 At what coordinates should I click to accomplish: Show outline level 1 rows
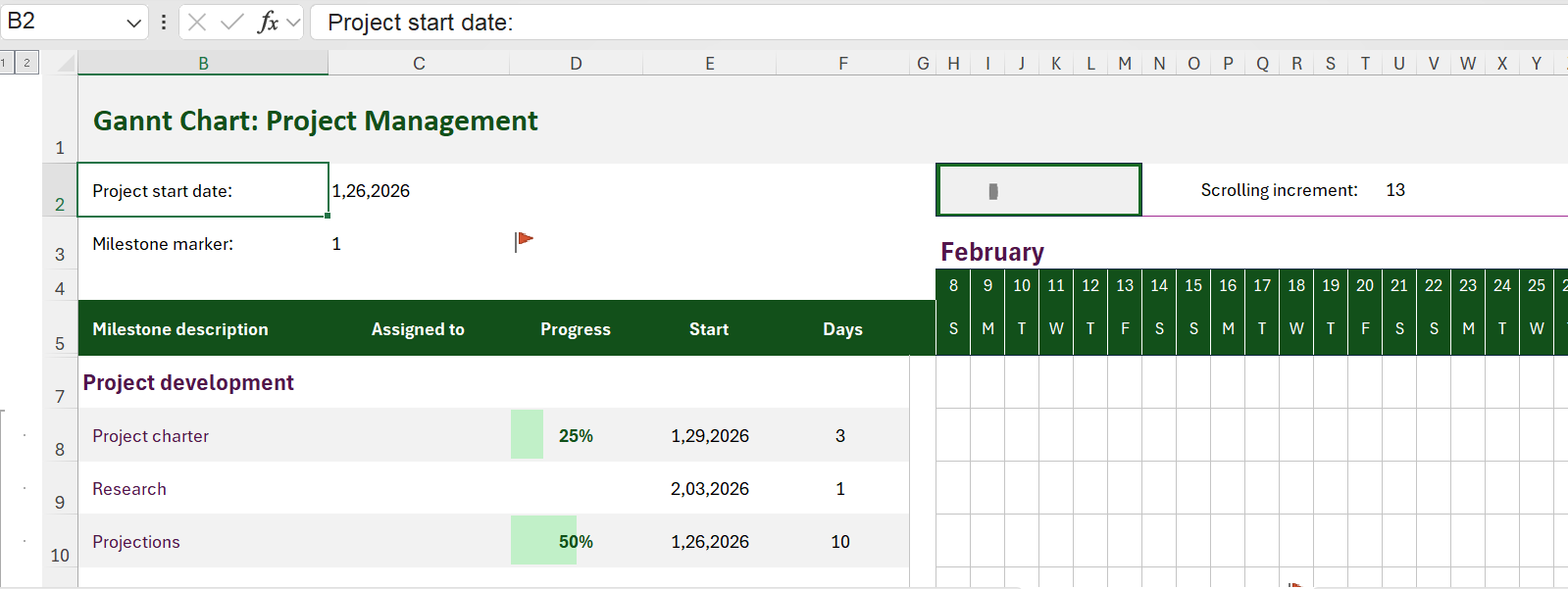pos(5,63)
